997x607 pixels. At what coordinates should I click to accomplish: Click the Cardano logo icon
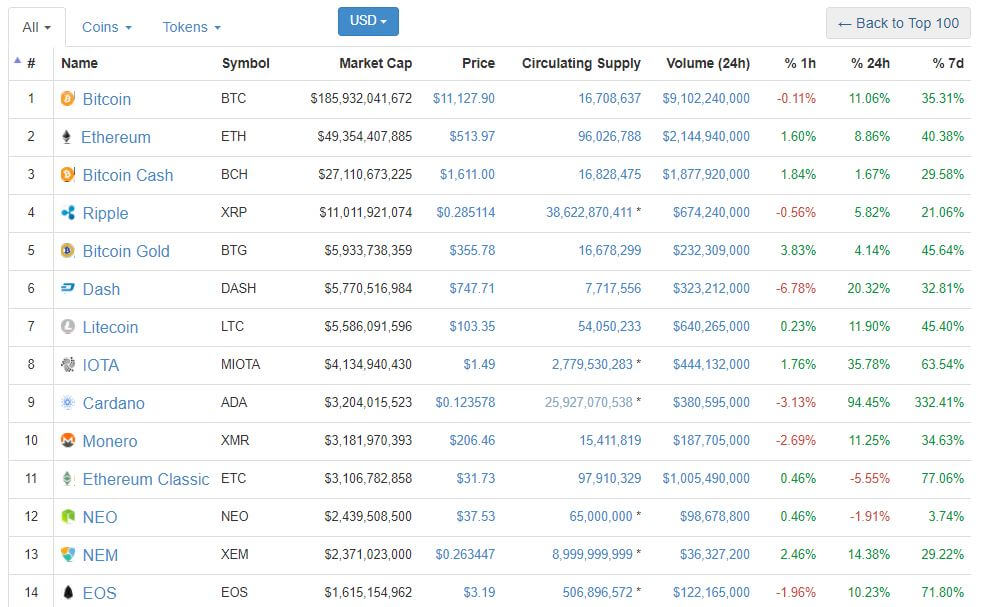point(67,402)
